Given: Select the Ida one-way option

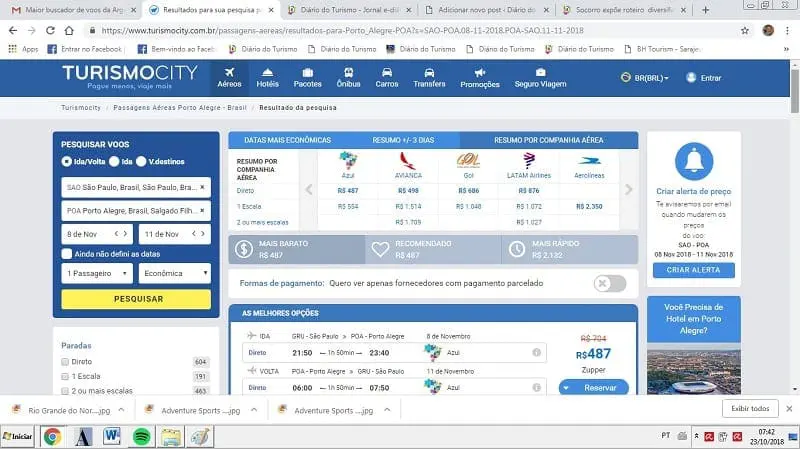Looking at the screenshot, I should 114,161.
